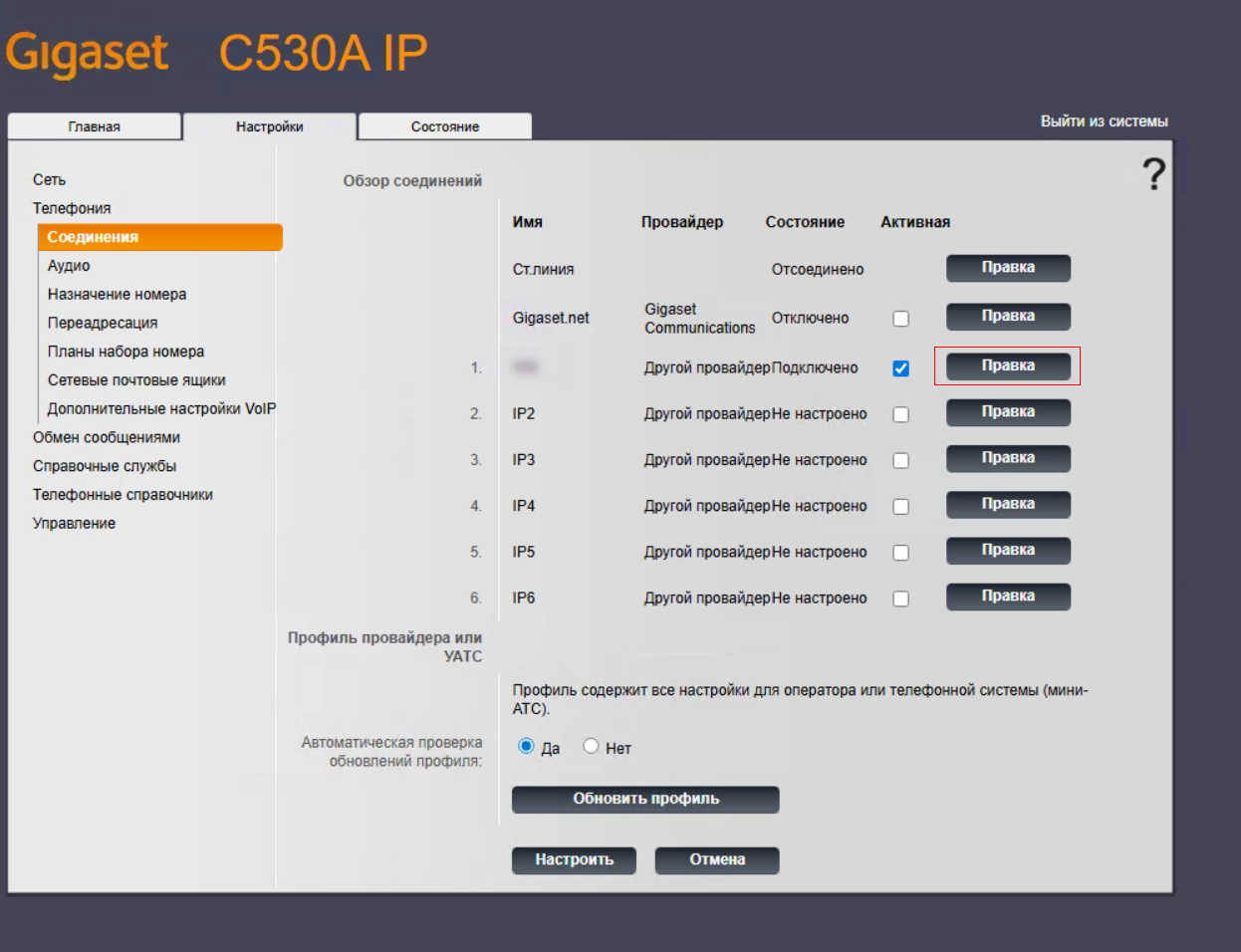Enable the IP2 connection checkbox
Viewport: 1241px width, 952px height.
[900, 414]
